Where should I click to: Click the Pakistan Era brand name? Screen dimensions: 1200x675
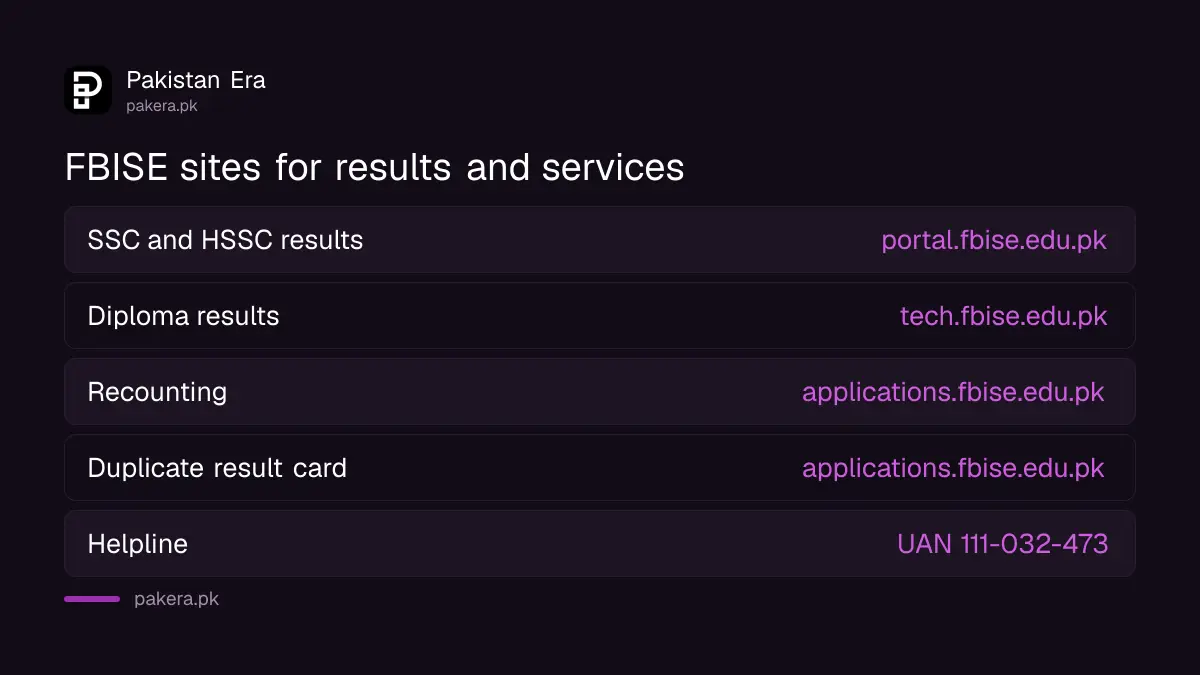(x=196, y=80)
